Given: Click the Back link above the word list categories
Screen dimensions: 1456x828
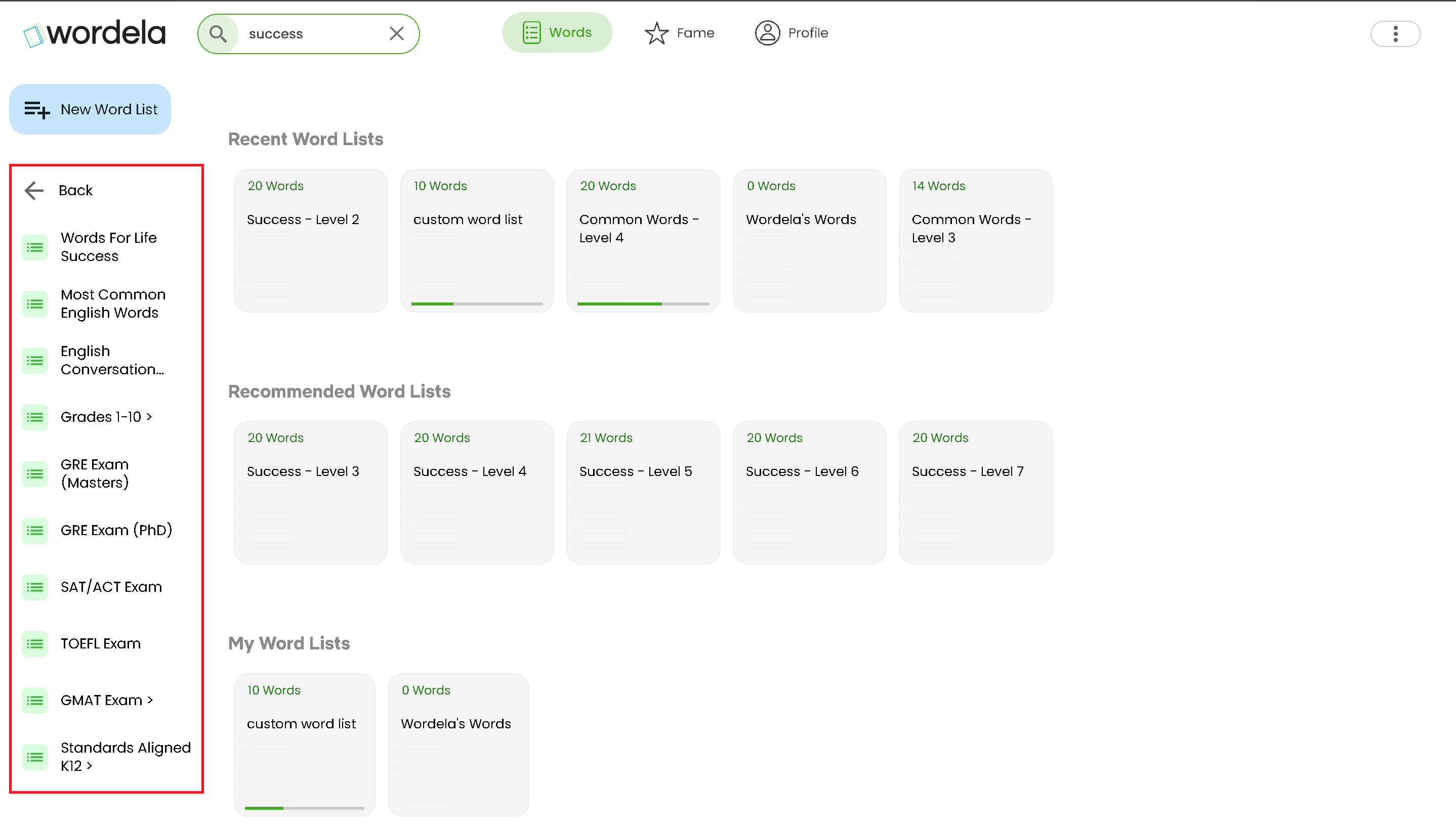Looking at the screenshot, I should point(76,191).
